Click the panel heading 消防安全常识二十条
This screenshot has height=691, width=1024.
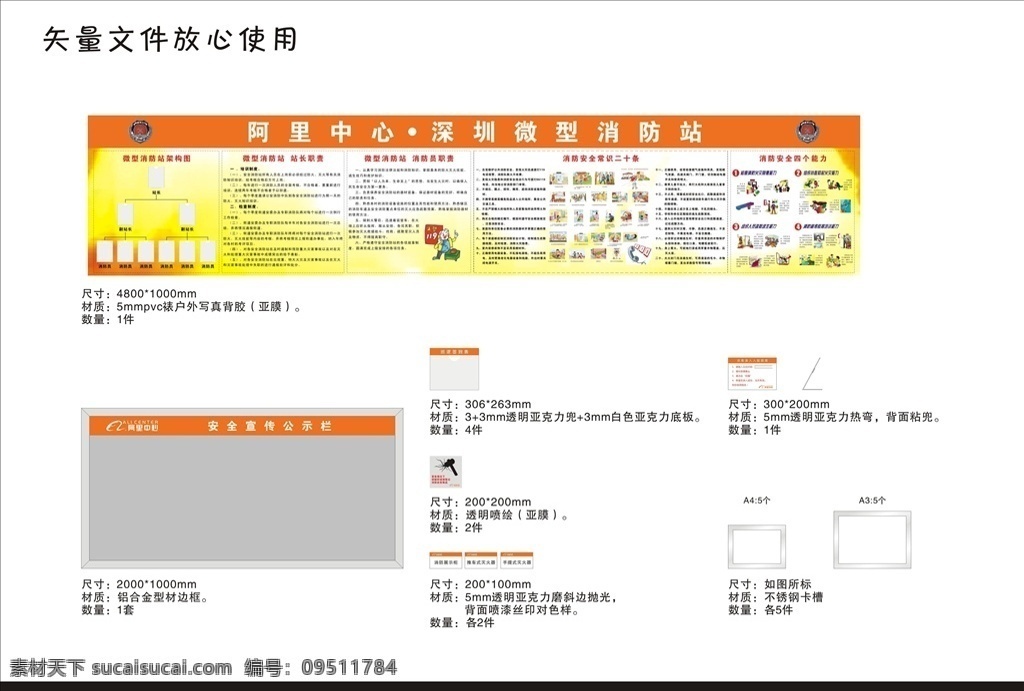(x=601, y=158)
